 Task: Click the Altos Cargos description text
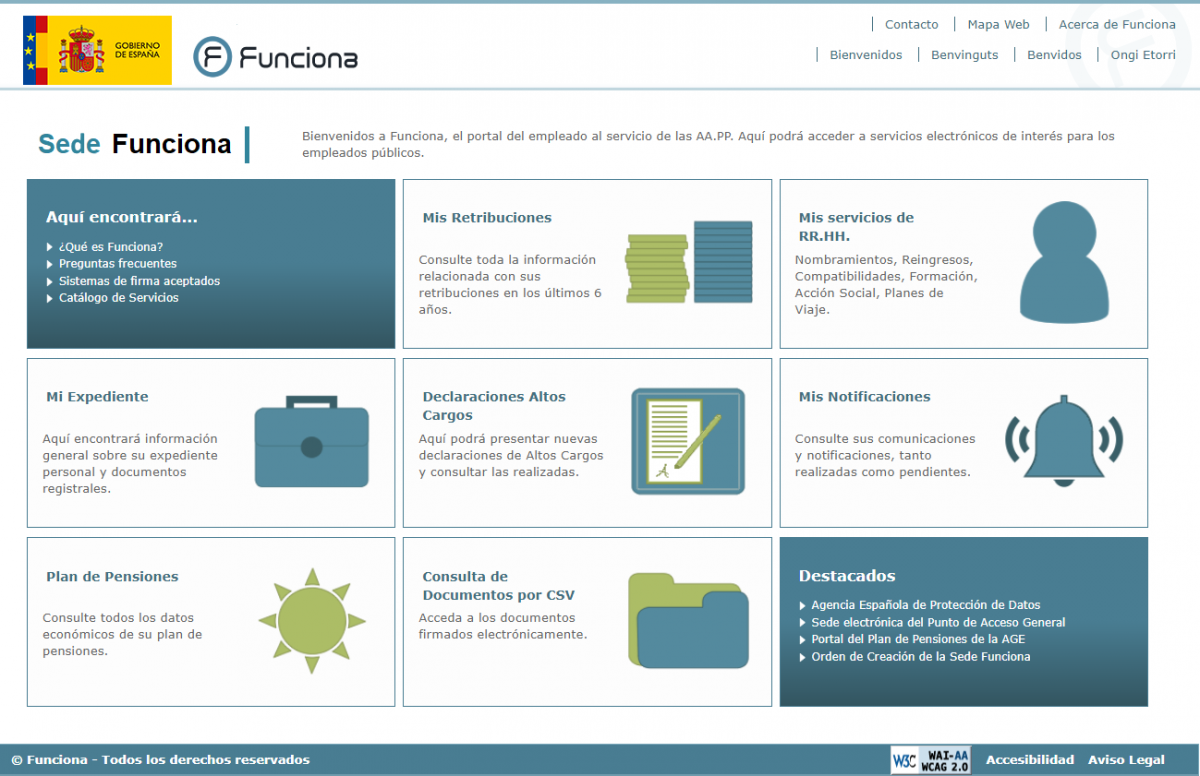click(511, 455)
